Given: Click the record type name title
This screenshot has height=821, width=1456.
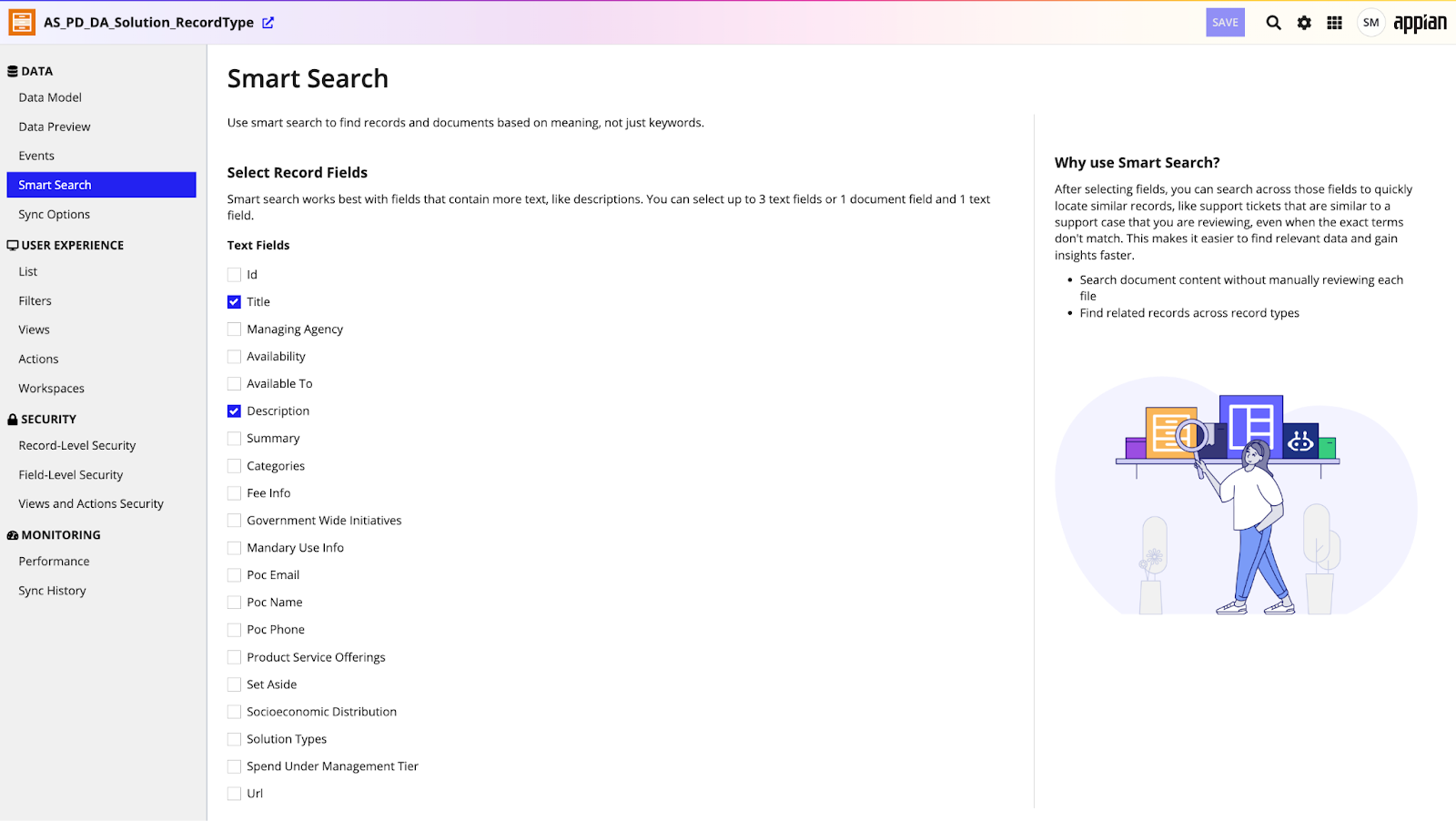Looking at the screenshot, I should (148, 23).
